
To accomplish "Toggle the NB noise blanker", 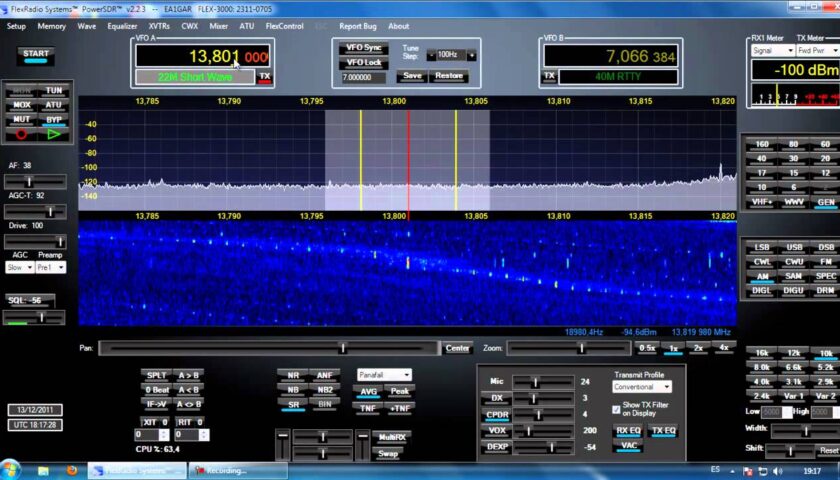I will pyautogui.click(x=292, y=390).
